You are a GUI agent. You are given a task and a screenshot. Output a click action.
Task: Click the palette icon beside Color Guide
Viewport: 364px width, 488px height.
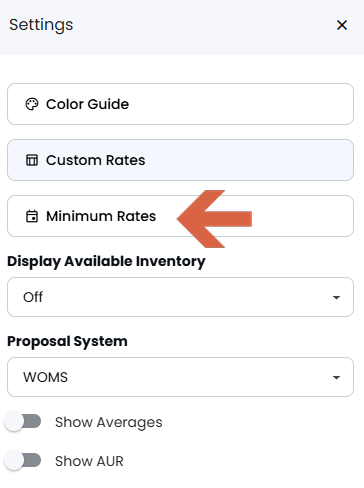click(x=32, y=104)
